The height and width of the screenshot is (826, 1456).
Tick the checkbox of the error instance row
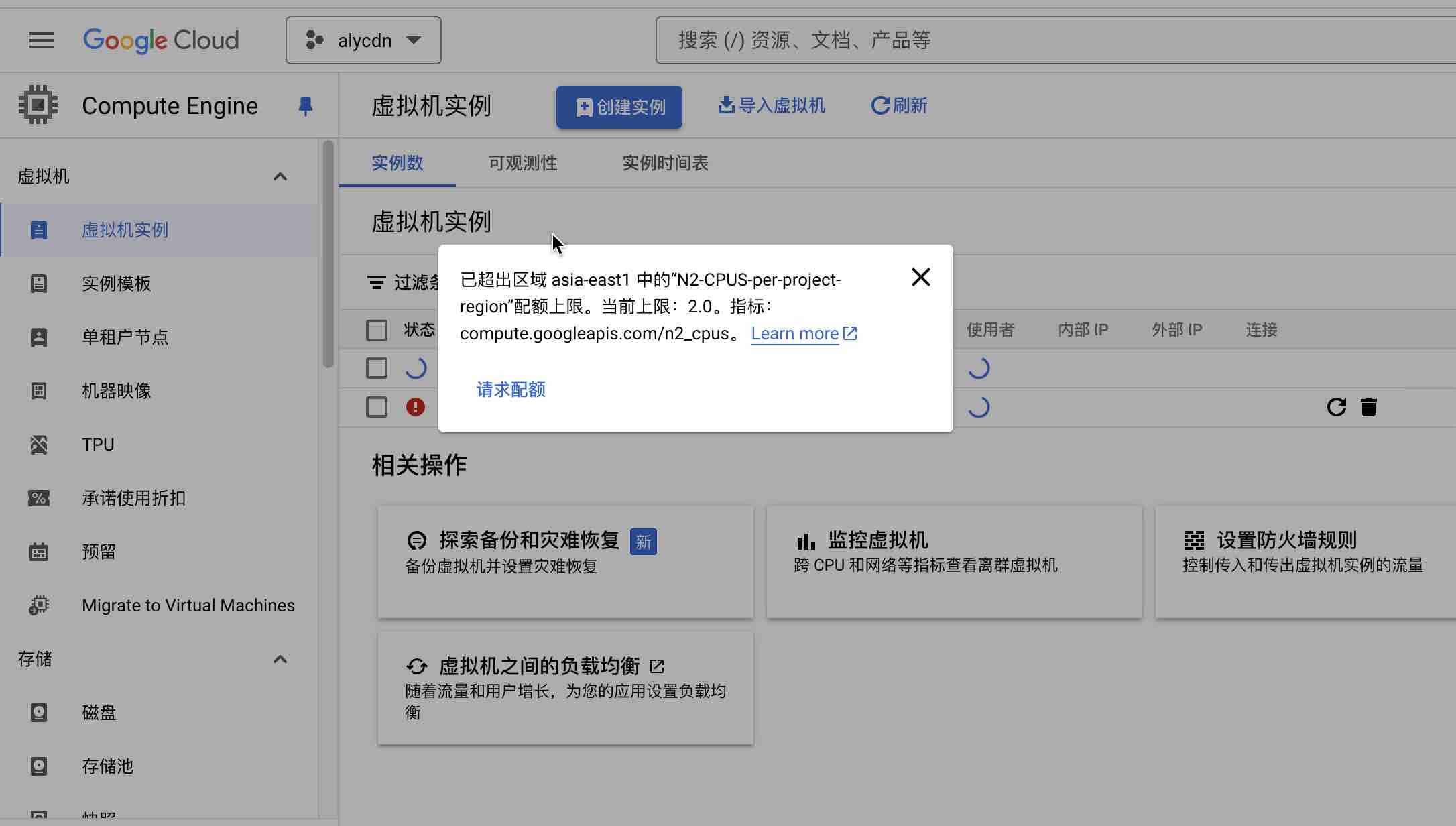[x=377, y=407]
